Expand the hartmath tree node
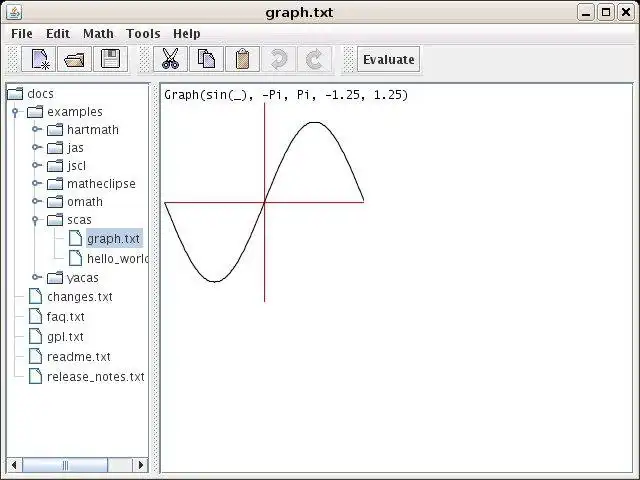Screen dimensions: 640x480 point(36,129)
